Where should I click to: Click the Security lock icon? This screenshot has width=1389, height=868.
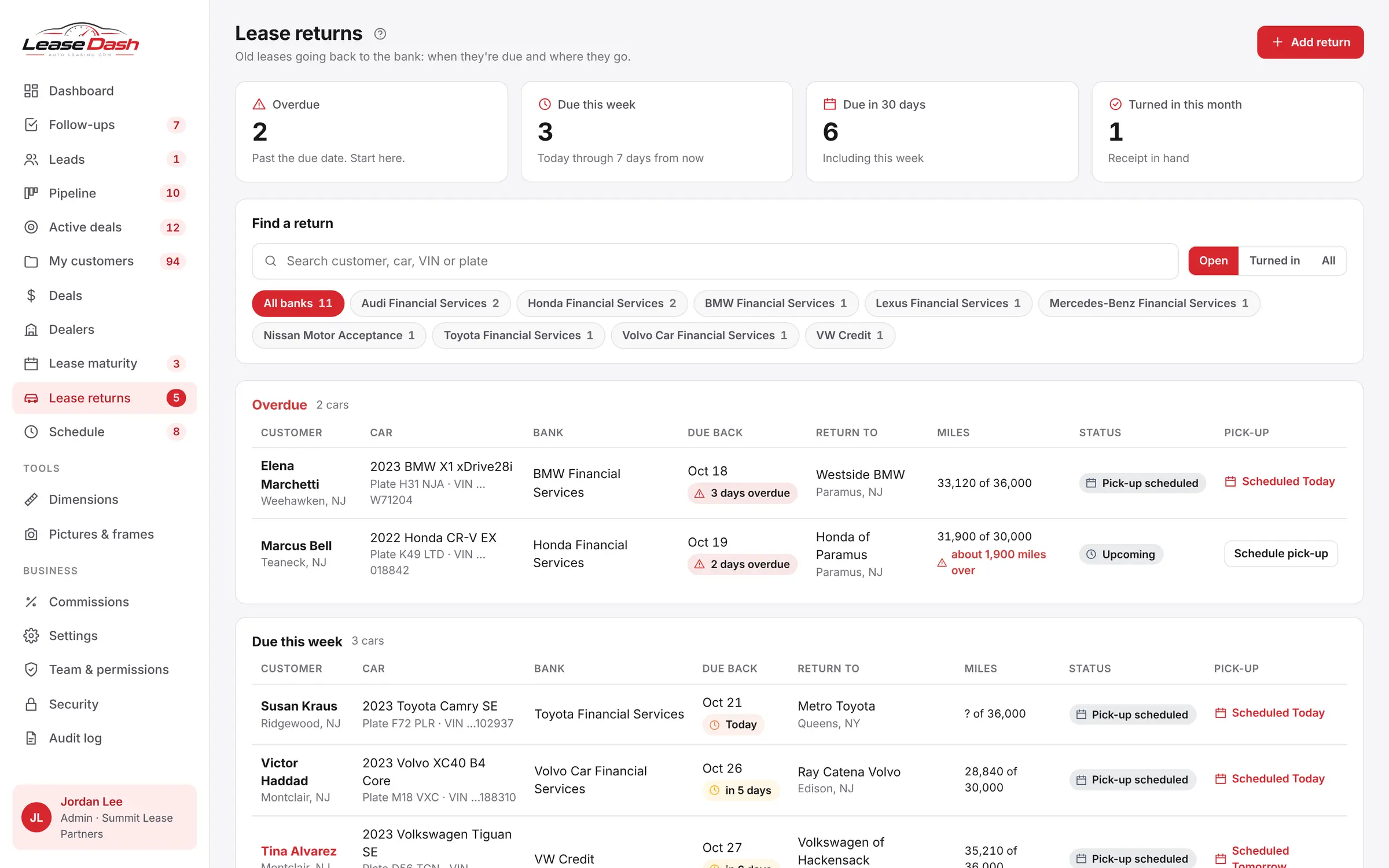pos(31,704)
